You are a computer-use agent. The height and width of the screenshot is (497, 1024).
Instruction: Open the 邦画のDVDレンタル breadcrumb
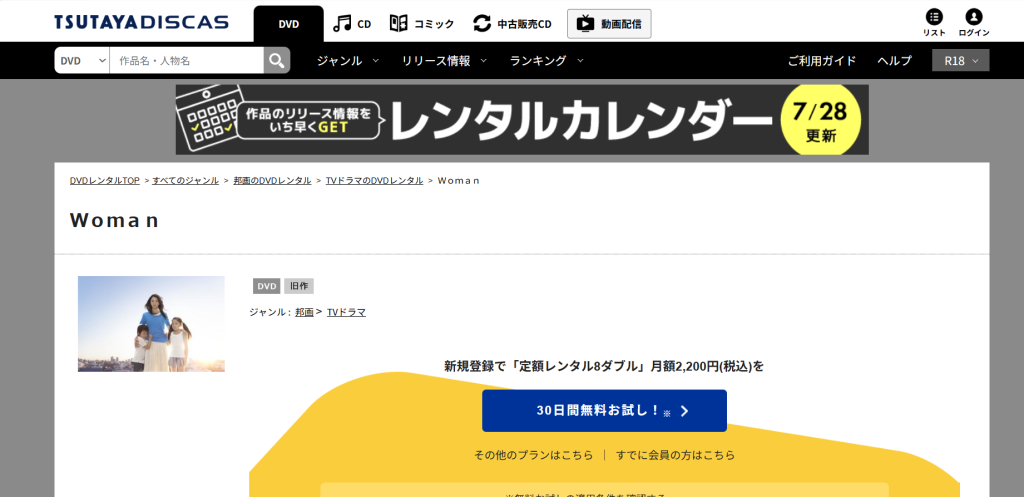pos(272,181)
